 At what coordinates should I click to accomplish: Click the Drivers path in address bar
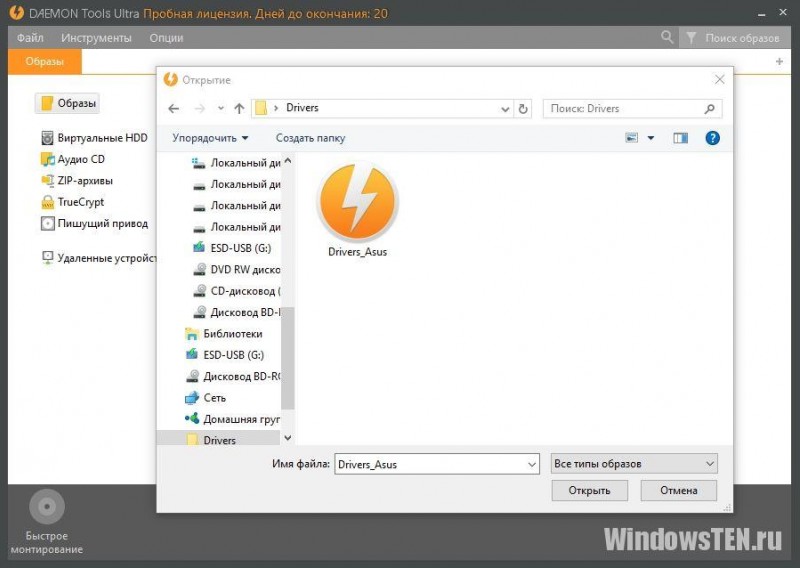[302, 108]
